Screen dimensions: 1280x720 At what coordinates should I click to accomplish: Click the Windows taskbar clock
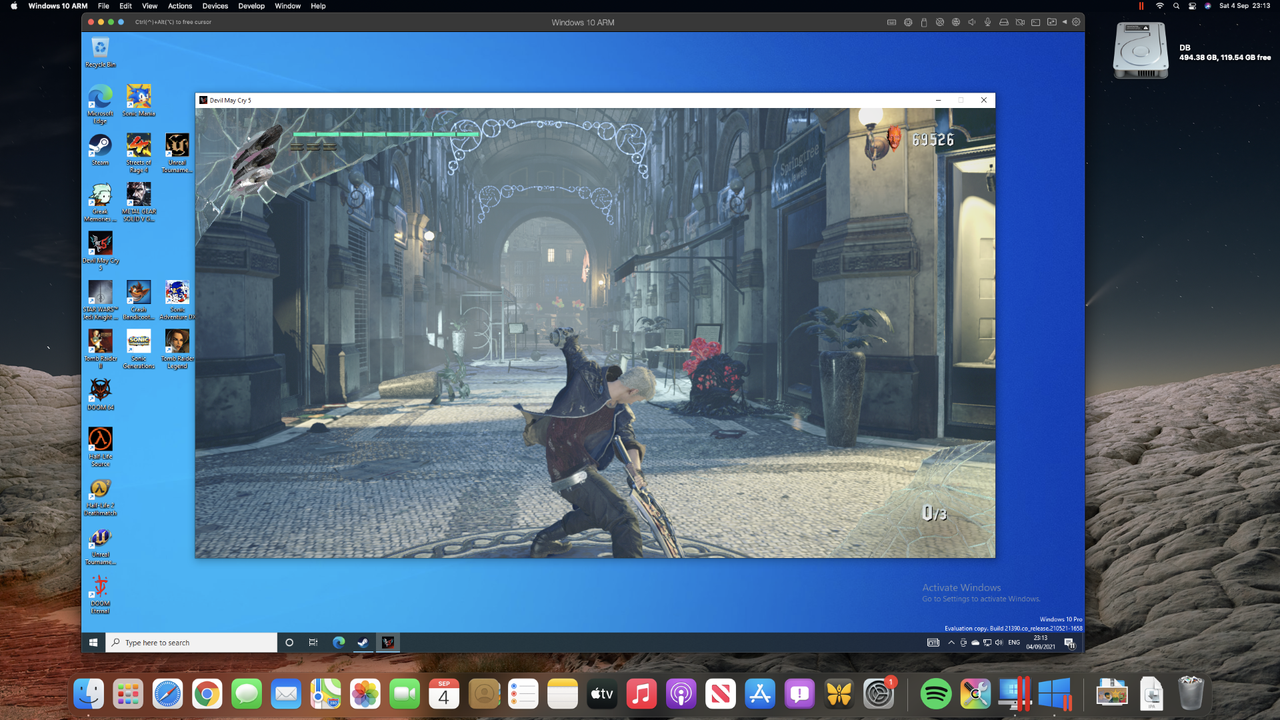(1041, 642)
